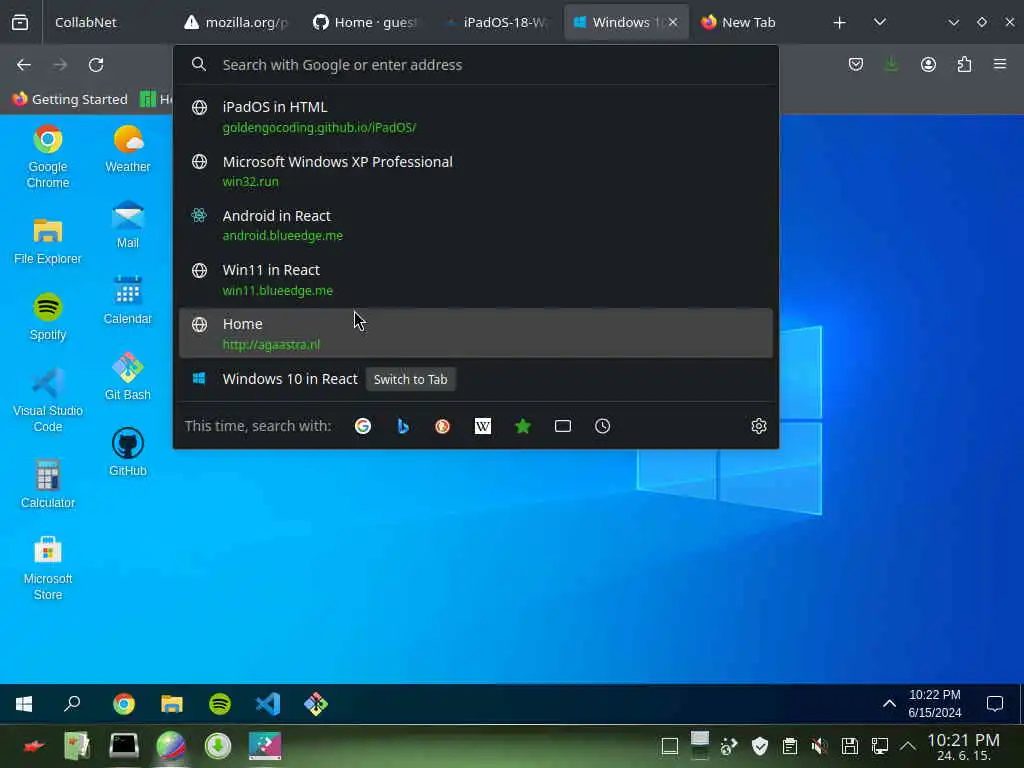Open the Weather desktop icon
Viewport: 1024px width, 768px height.
(127, 149)
